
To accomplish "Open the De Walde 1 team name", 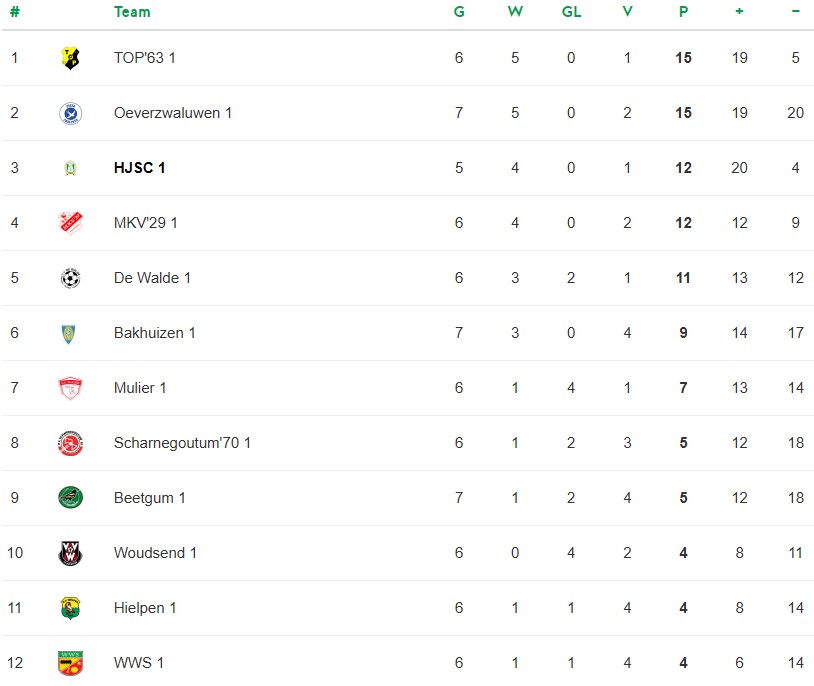I will point(152,278).
